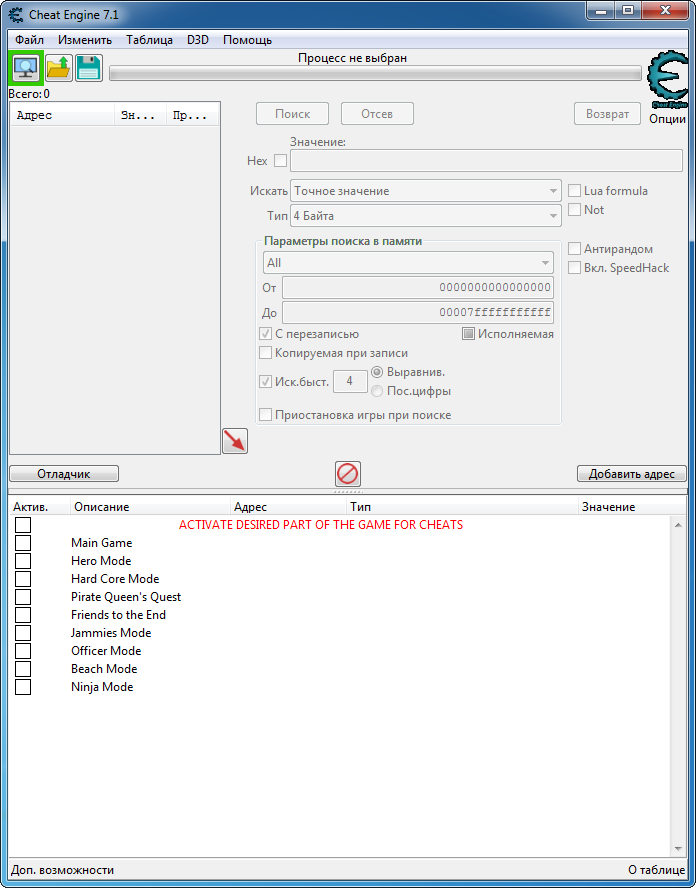Toggle Исполняемая checkbox
The height and width of the screenshot is (888, 696).
tap(468, 334)
